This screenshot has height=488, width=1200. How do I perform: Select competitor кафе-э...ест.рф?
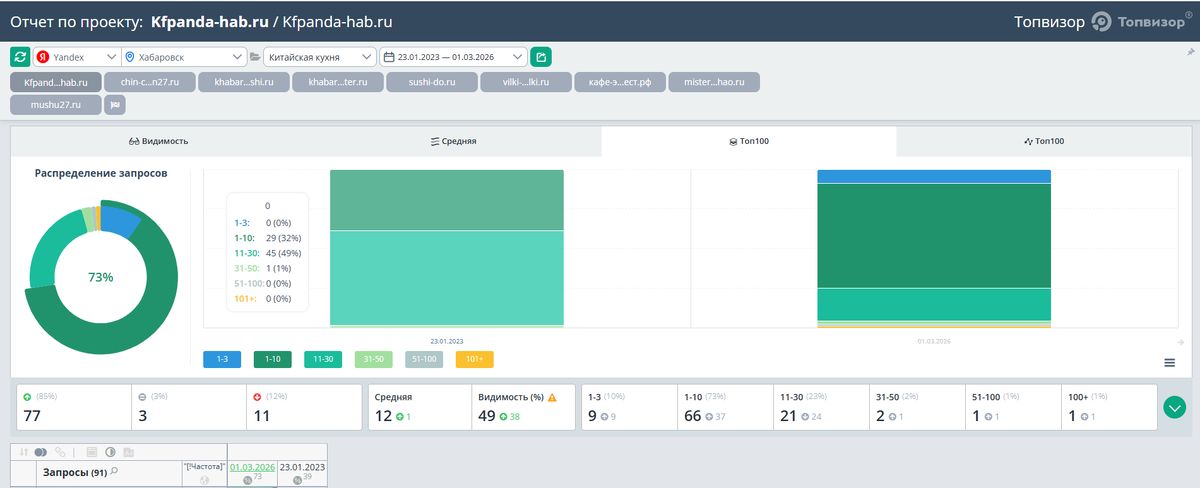(620, 82)
